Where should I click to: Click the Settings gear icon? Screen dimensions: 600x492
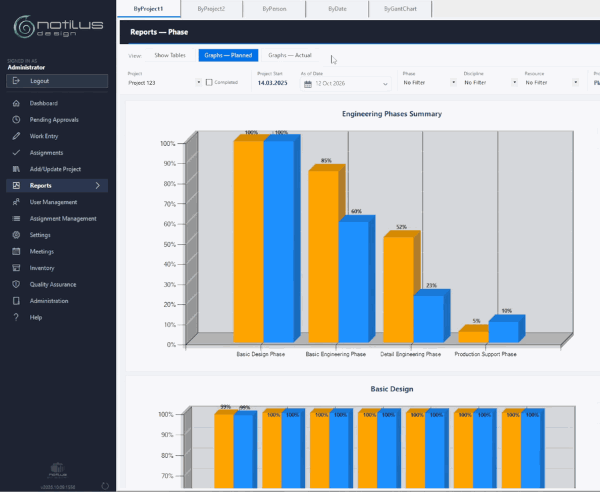coord(16,235)
